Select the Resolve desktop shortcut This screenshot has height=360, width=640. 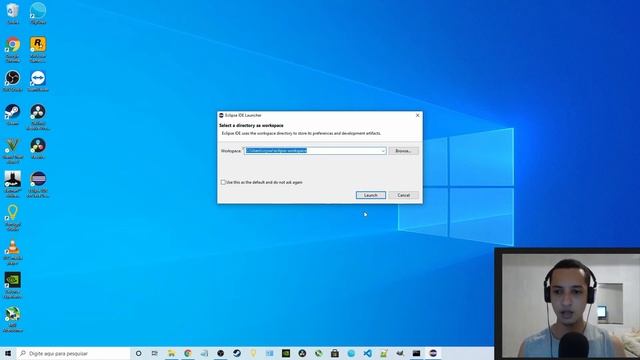(x=38, y=149)
